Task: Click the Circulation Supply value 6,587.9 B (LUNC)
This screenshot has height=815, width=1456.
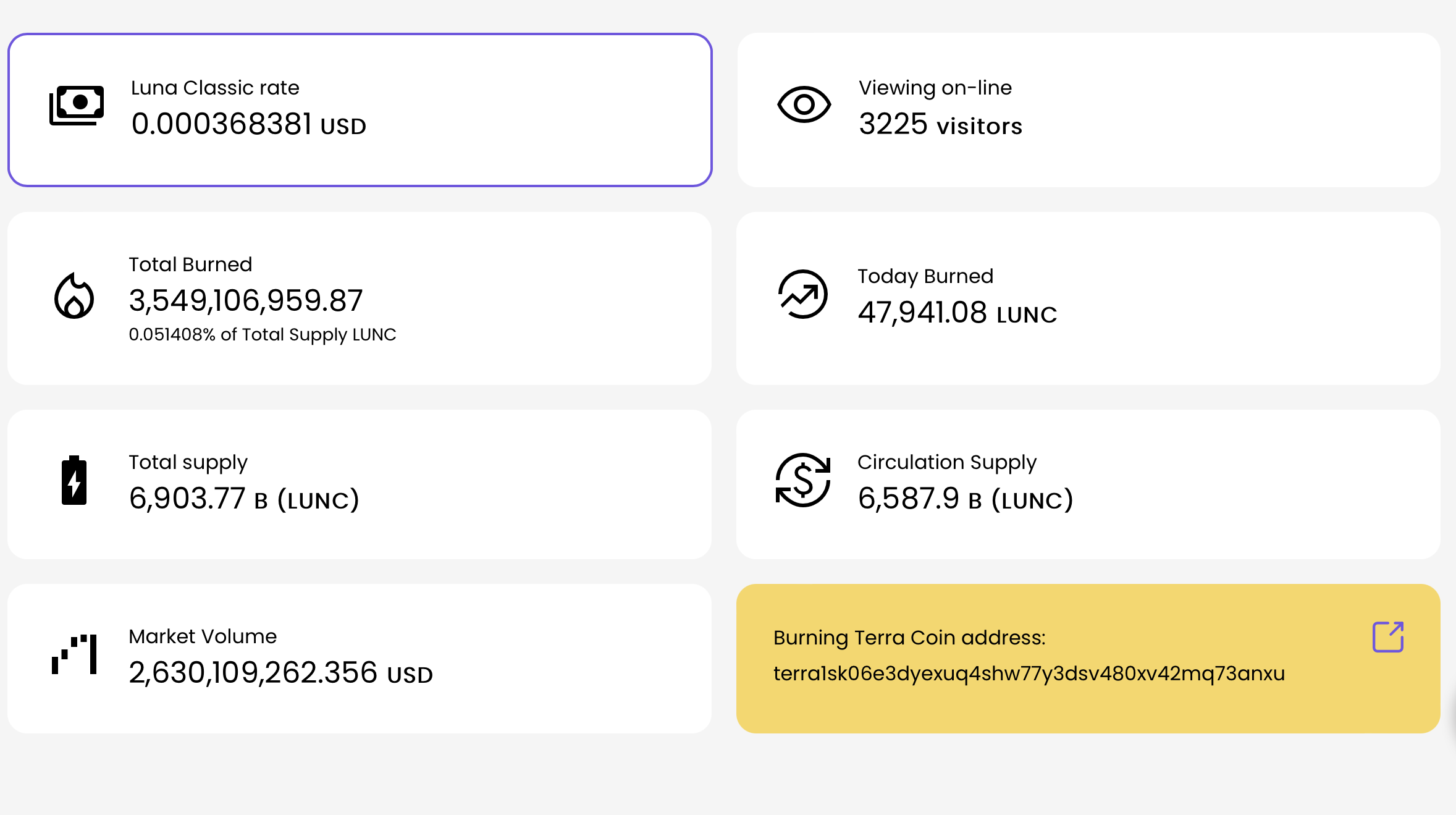Action: tap(966, 499)
